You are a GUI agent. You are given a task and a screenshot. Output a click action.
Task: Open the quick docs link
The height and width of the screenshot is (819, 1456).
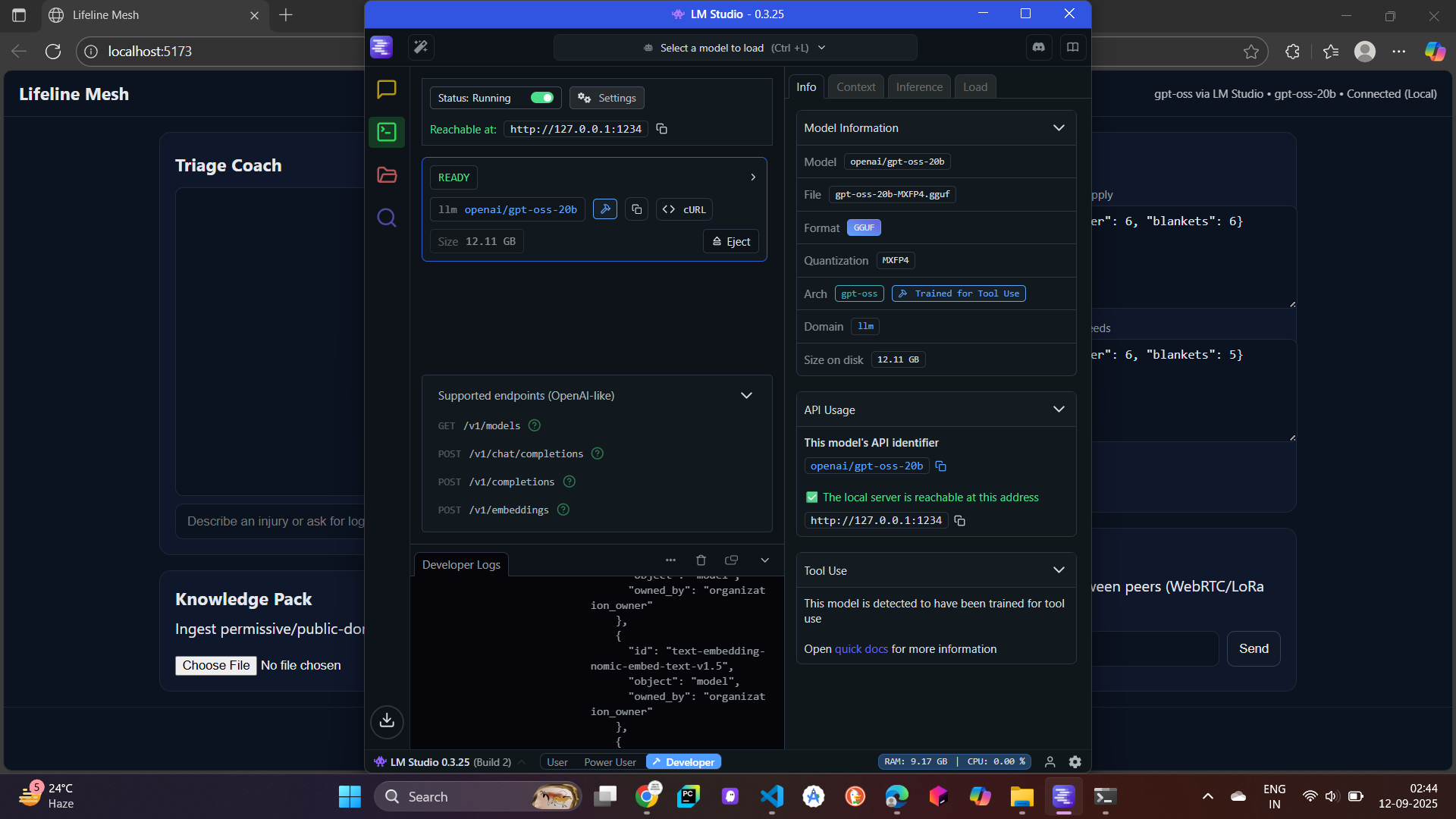861,649
